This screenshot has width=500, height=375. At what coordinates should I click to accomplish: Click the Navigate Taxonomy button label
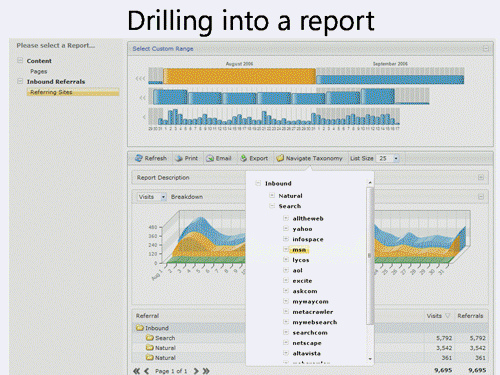(x=314, y=158)
